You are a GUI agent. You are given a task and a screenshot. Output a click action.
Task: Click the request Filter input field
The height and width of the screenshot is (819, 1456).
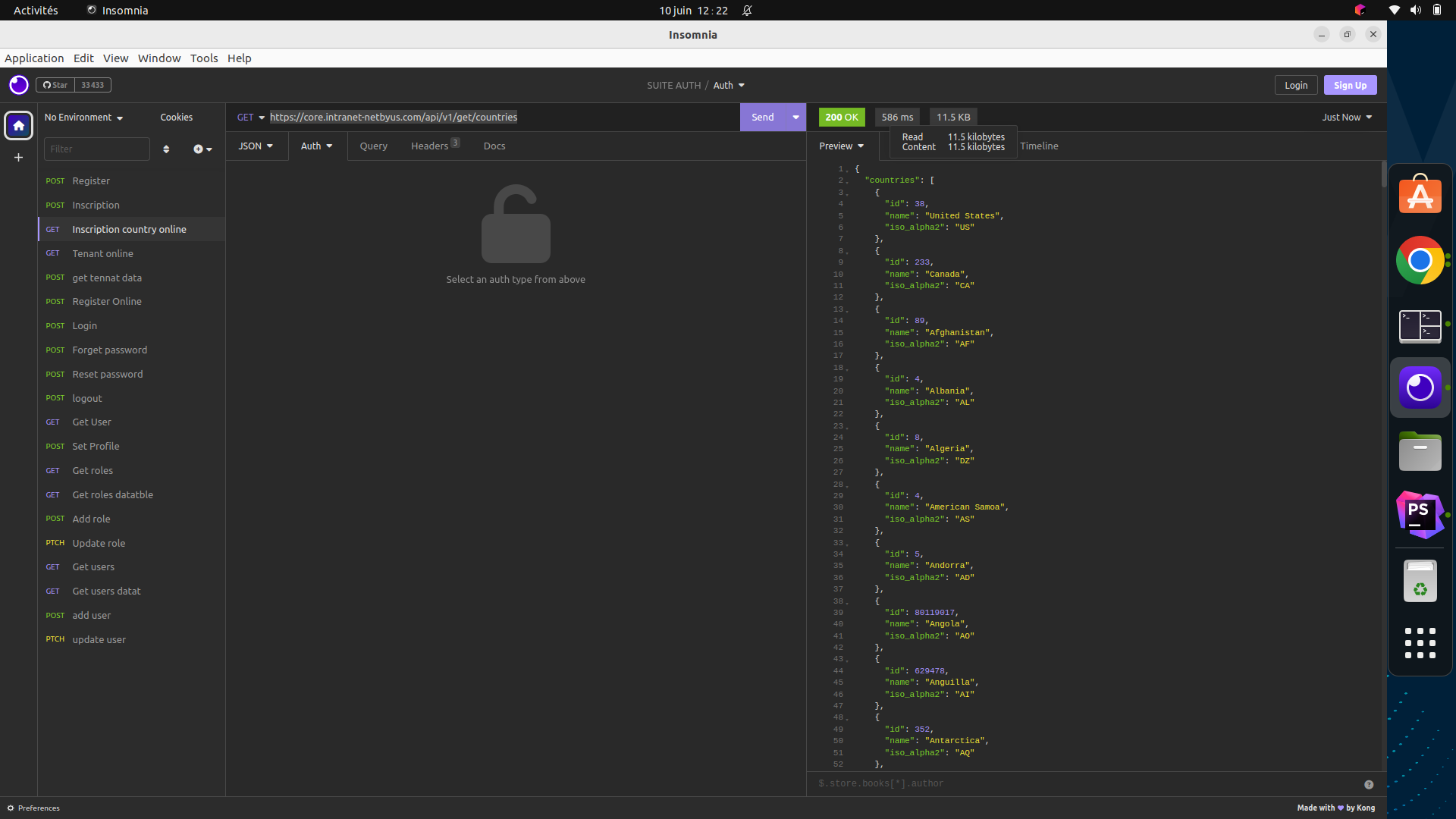97,149
